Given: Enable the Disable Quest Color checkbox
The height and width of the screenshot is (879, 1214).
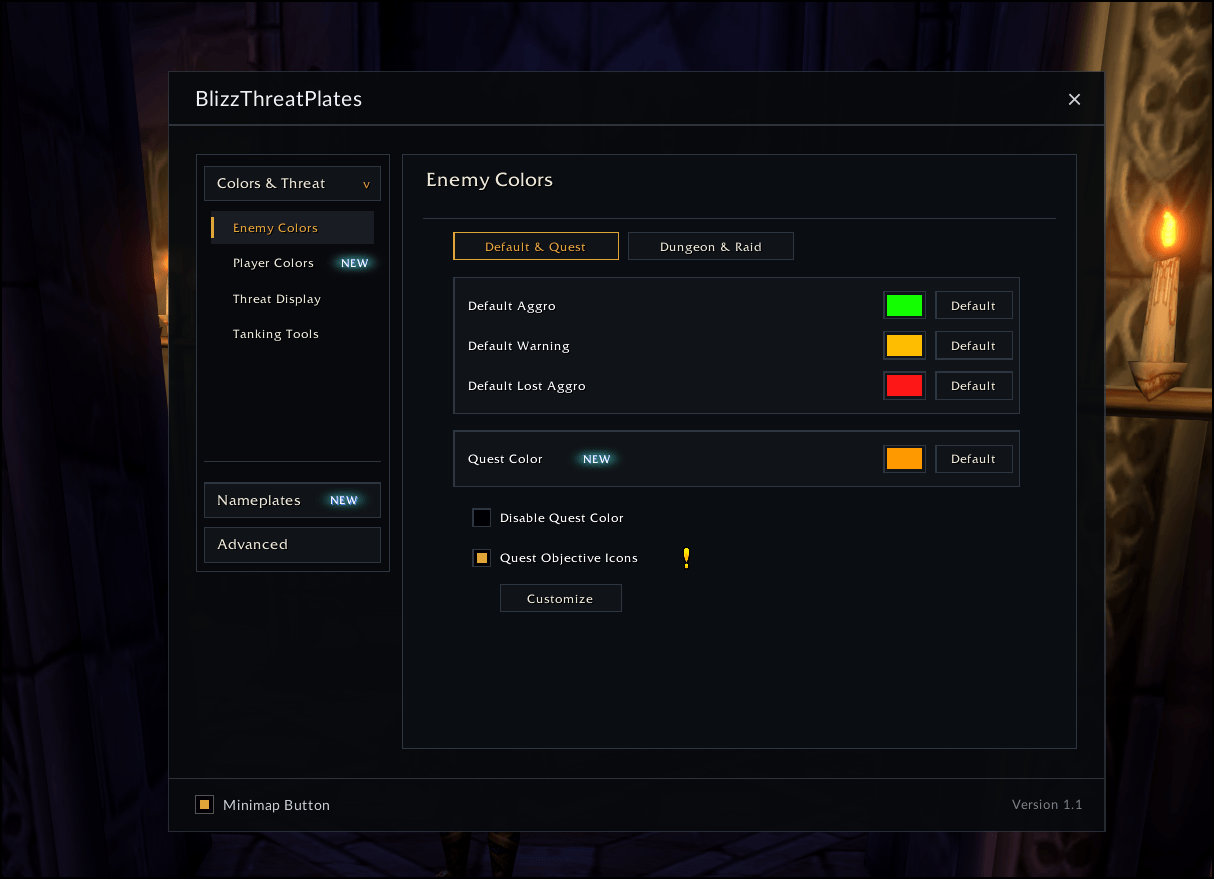Looking at the screenshot, I should (482, 518).
